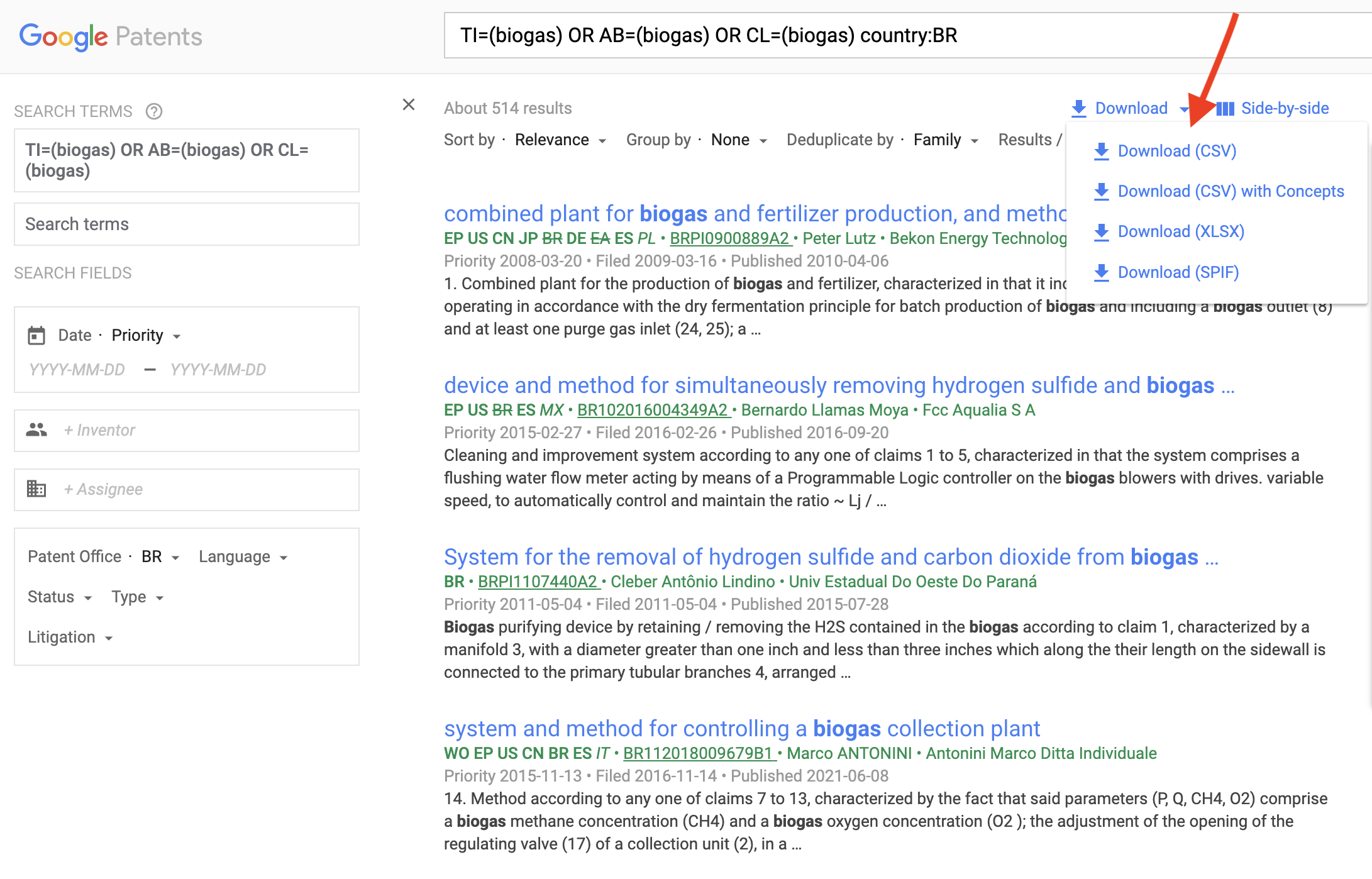This screenshot has height=879, width=1372.
Task: Click inventor Cleber Antônio Lindino
Action: [692, 582]
